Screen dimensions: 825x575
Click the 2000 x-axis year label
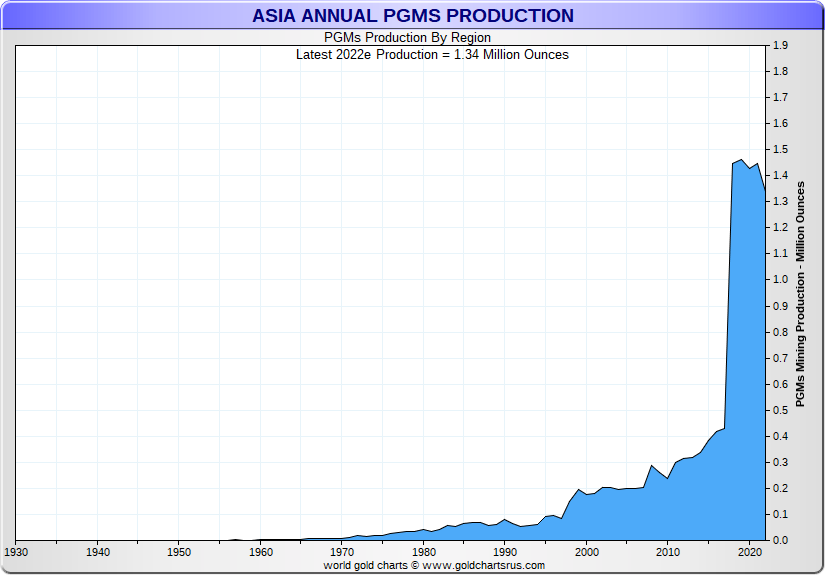point(586,552)
